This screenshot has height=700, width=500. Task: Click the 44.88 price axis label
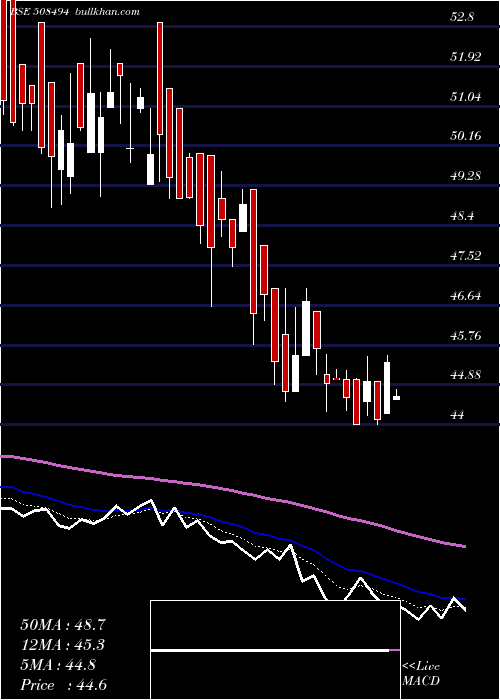pyautogui.click(x=466, y=375)
